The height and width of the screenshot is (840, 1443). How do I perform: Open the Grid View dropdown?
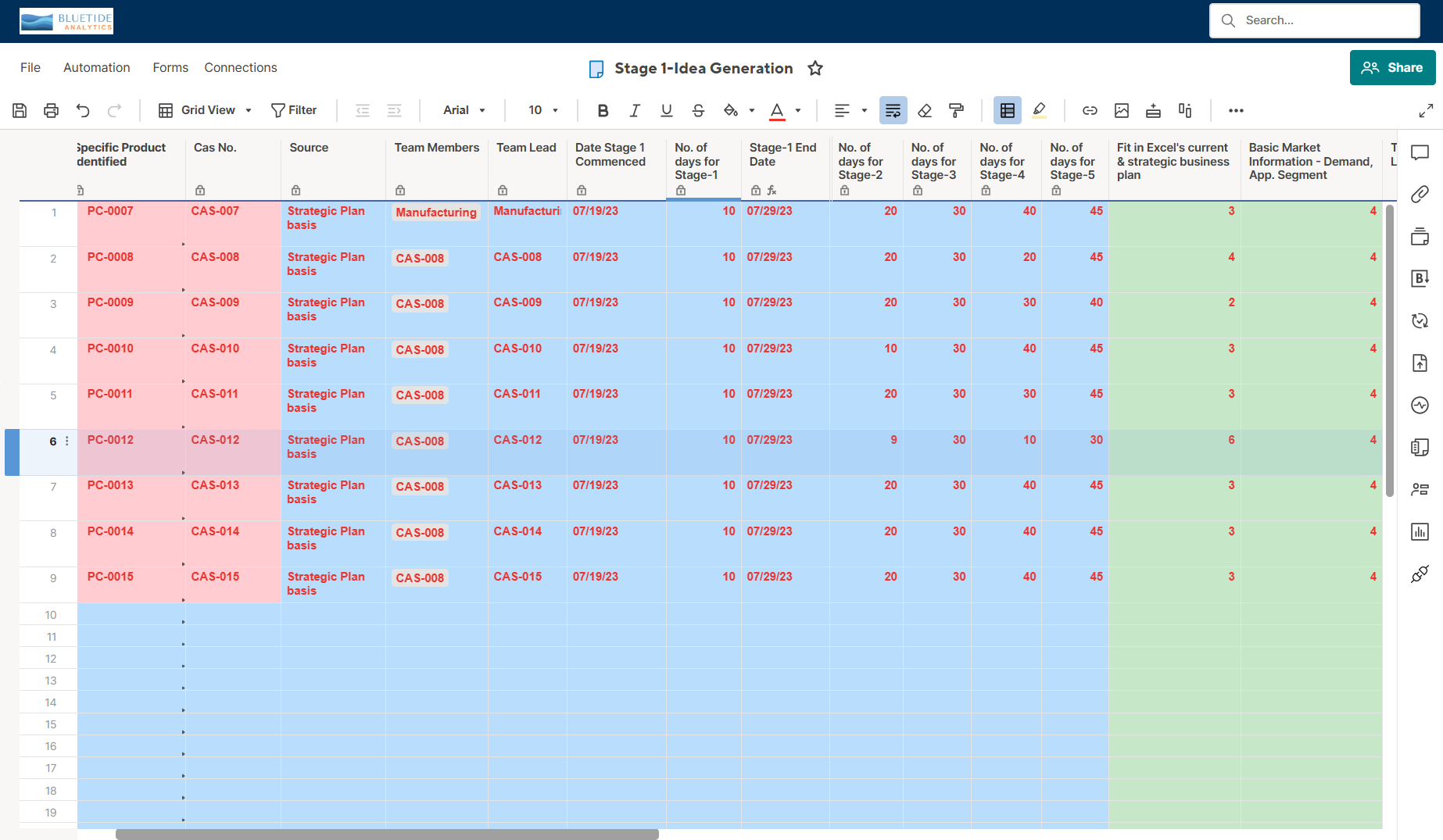[206, 110]
